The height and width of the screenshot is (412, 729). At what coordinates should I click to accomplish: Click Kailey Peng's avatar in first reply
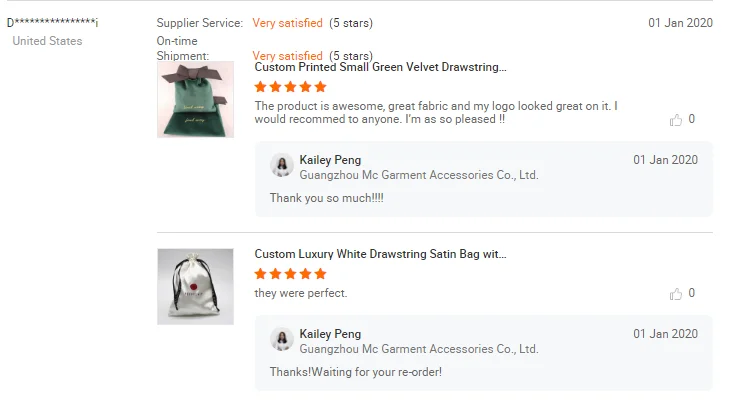[x=282, y=166]
